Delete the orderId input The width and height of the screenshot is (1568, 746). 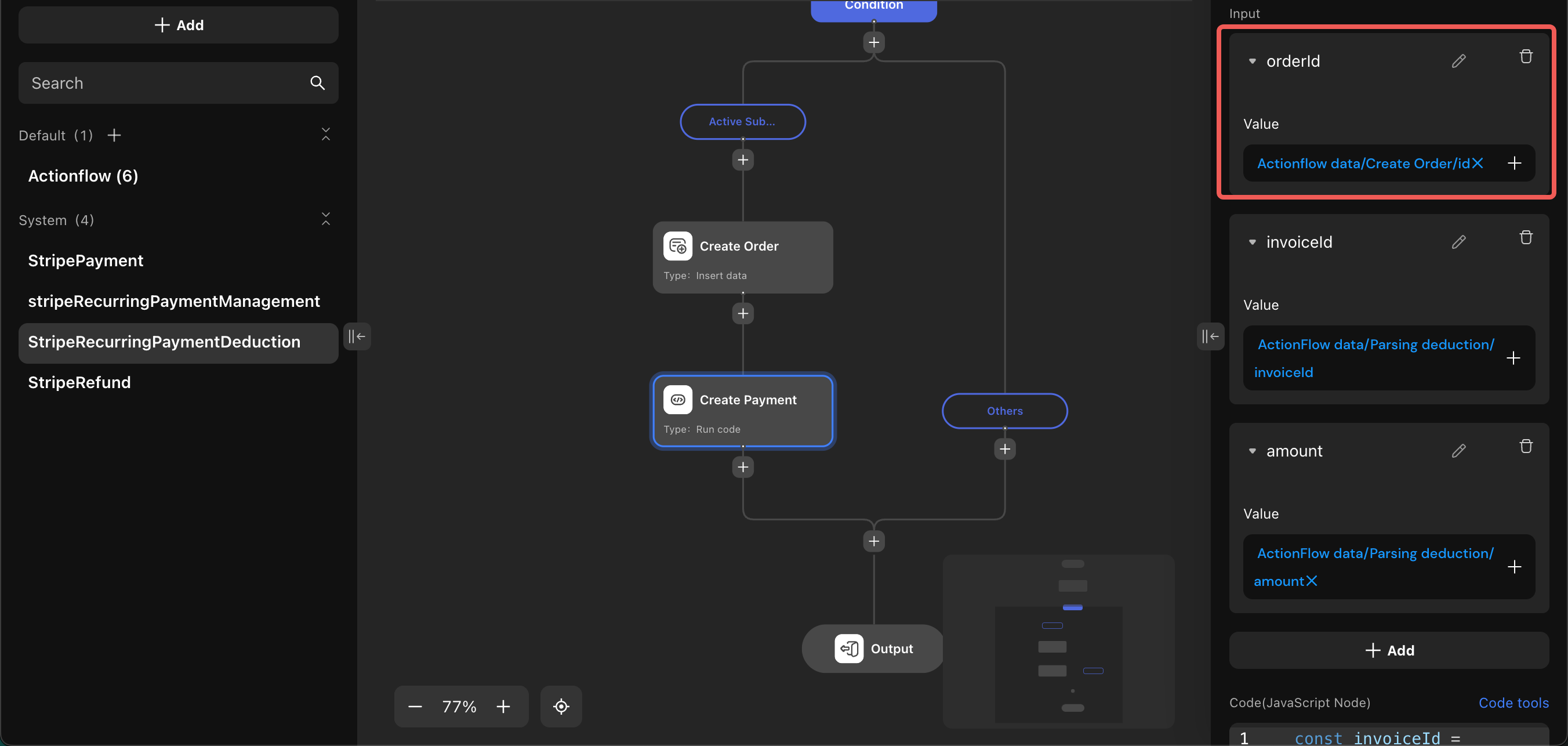(1526, 57)
